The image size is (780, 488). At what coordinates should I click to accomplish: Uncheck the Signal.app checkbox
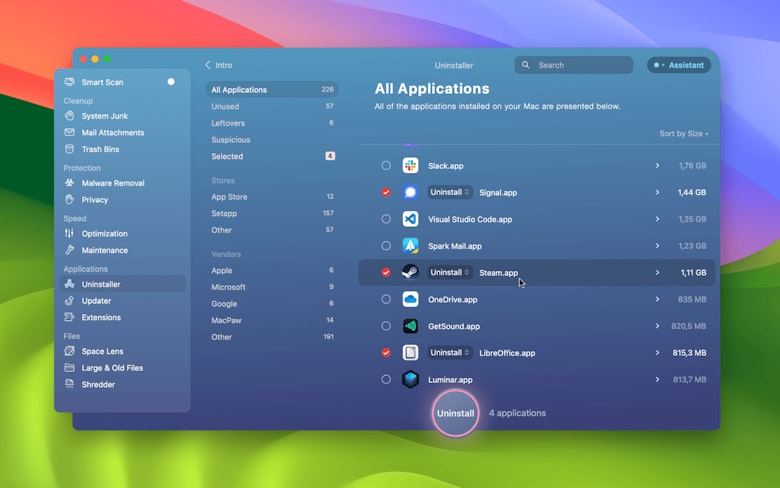point(386,192)
